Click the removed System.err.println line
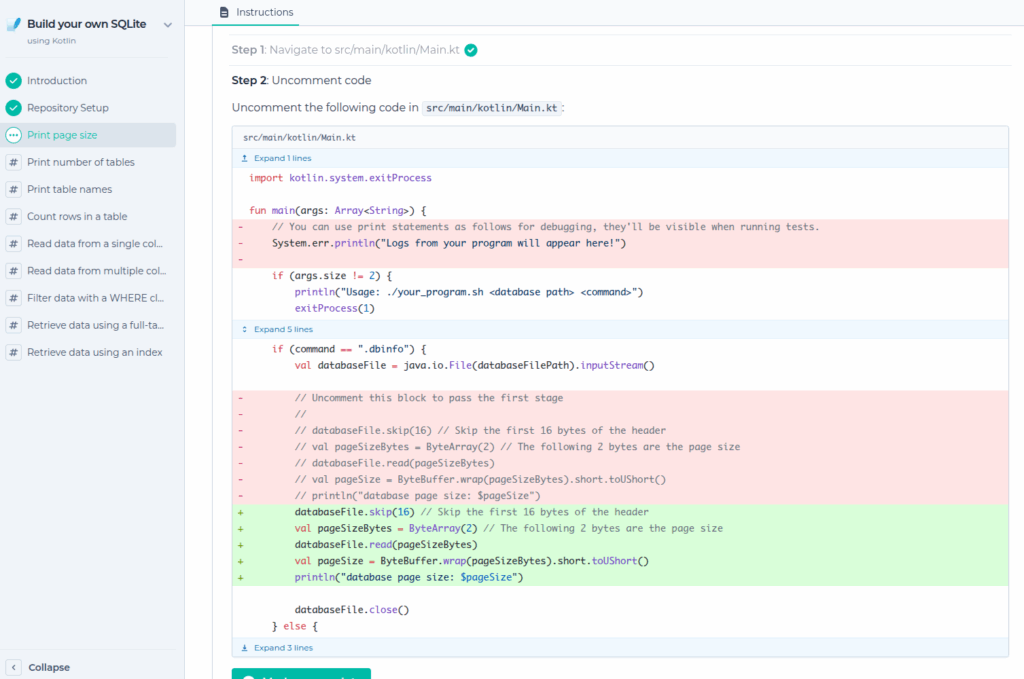Screen dimensions: 1024x679 click(449, 244)
